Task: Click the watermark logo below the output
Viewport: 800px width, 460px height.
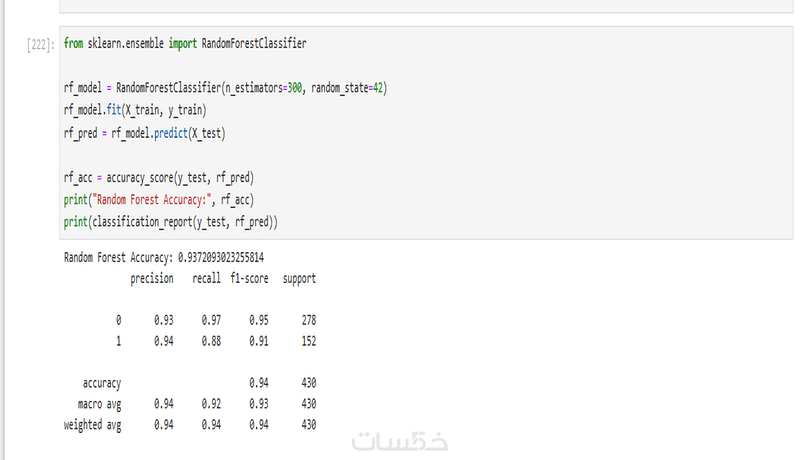Action: (x=399, y=441)
